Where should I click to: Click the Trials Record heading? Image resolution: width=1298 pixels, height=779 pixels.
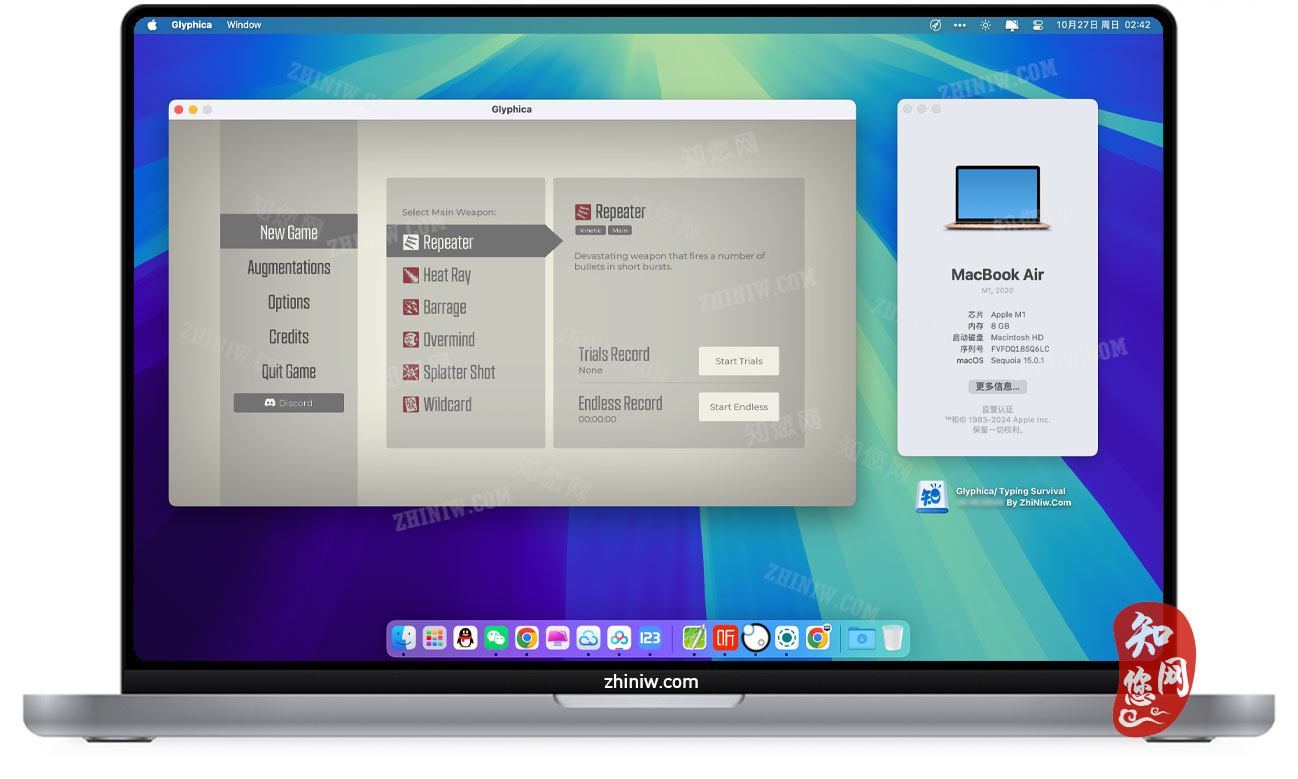coord(614,354)
